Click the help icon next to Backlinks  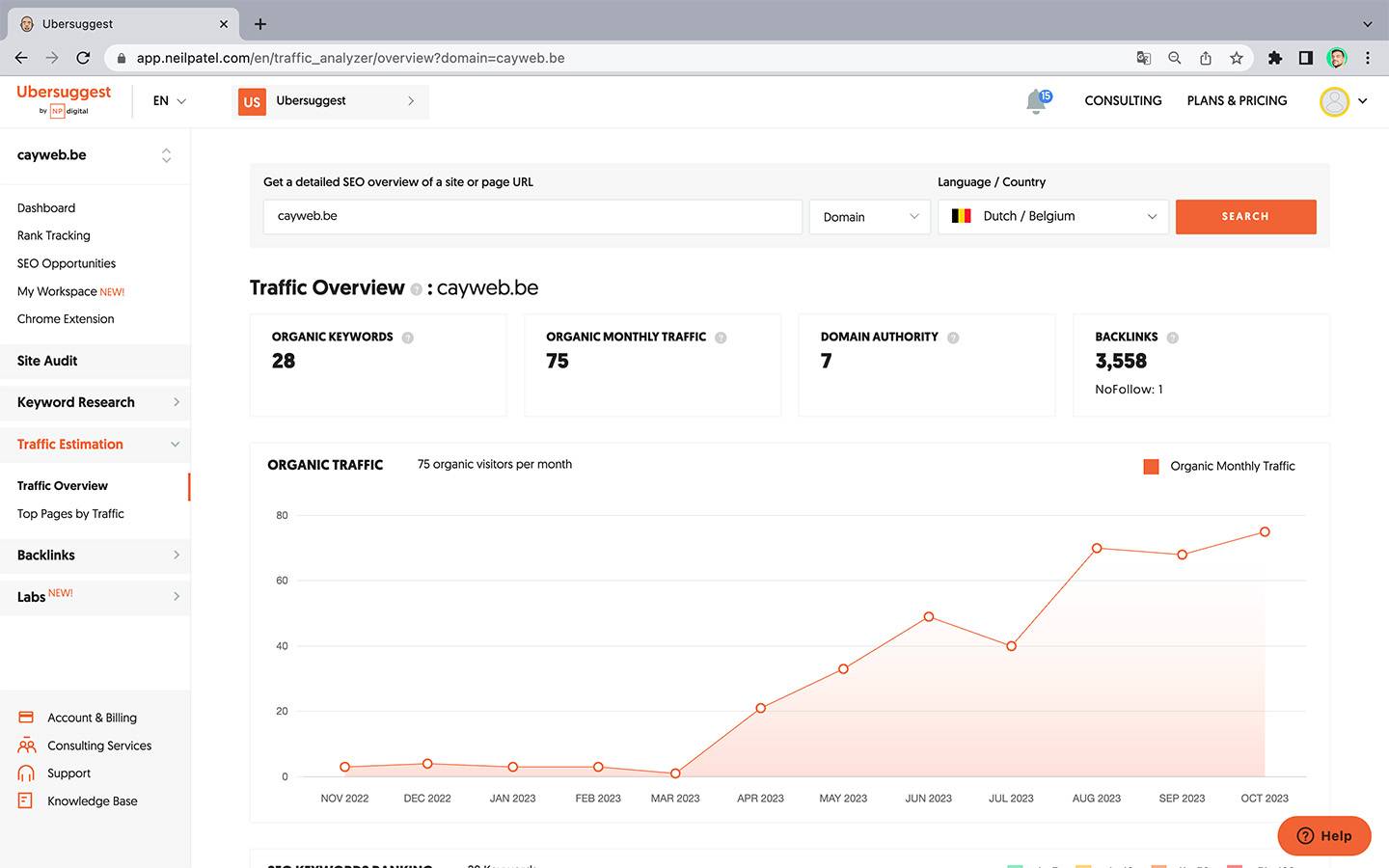click(1173, 338)
